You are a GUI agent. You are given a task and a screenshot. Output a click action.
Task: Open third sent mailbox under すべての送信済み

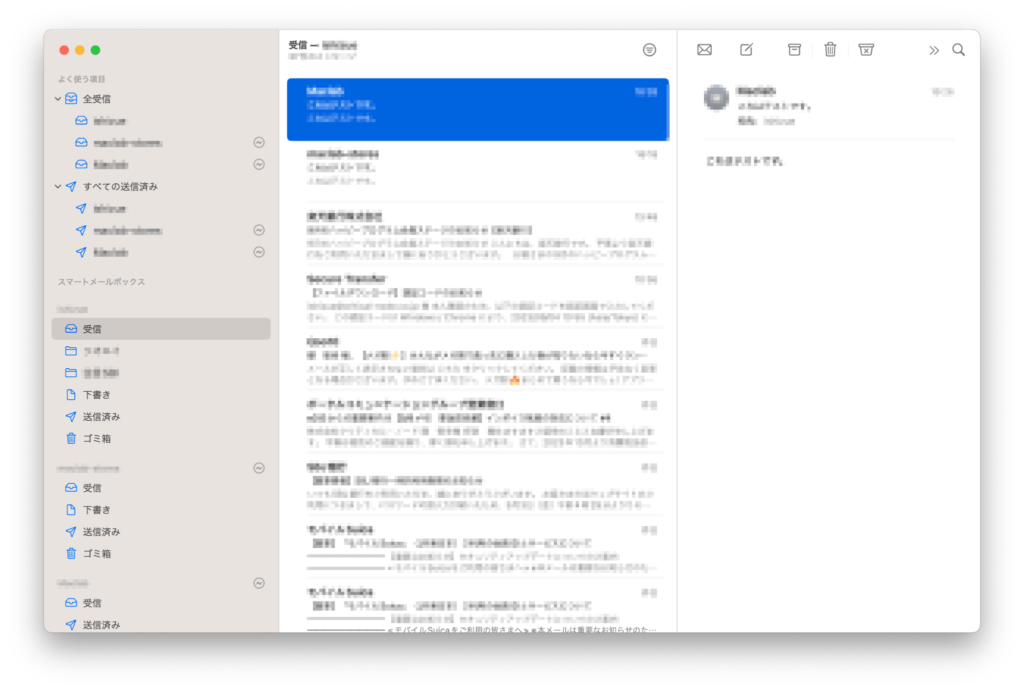click(161, 252)
